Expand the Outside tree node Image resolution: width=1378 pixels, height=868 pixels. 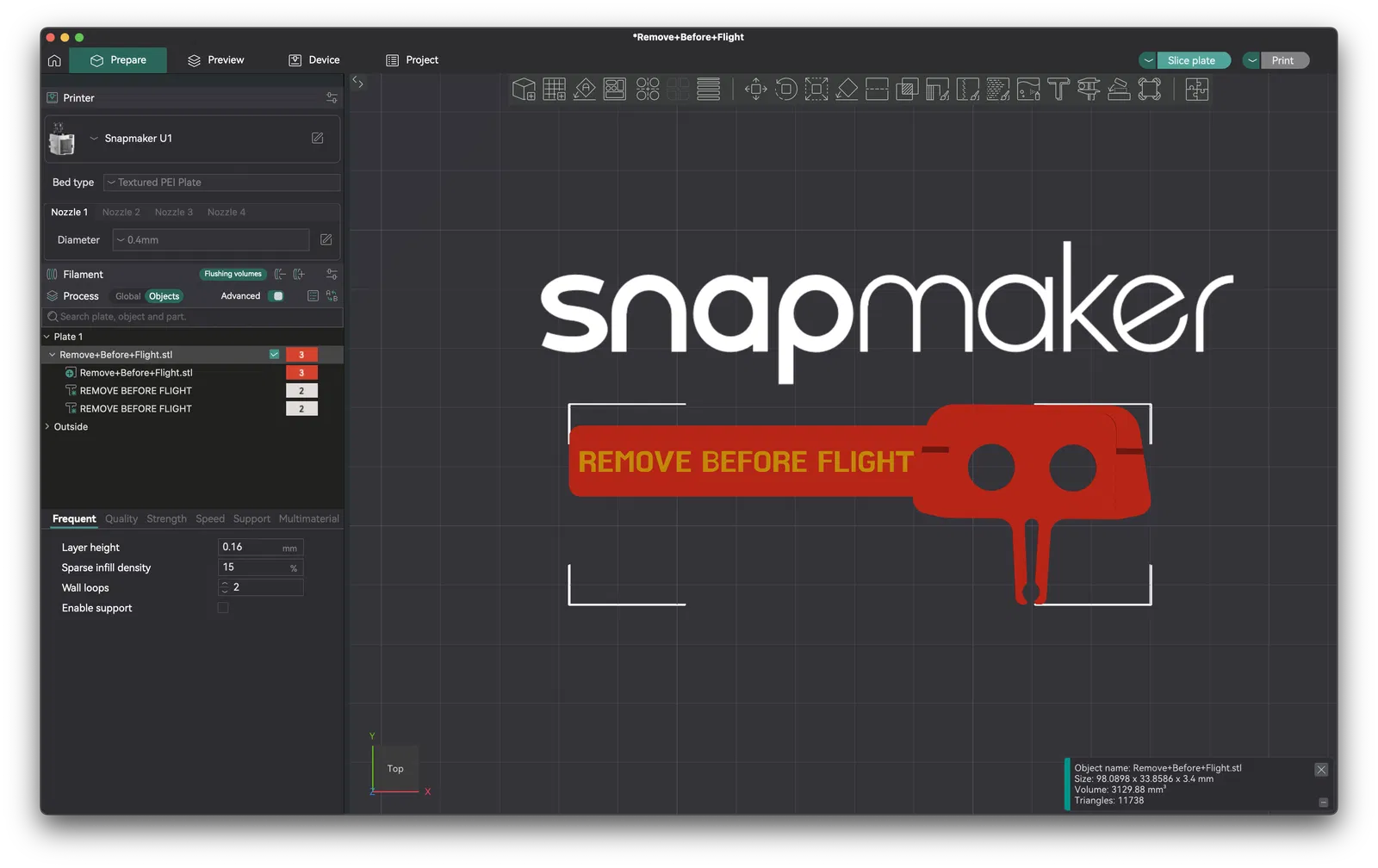tap(47, 427)
